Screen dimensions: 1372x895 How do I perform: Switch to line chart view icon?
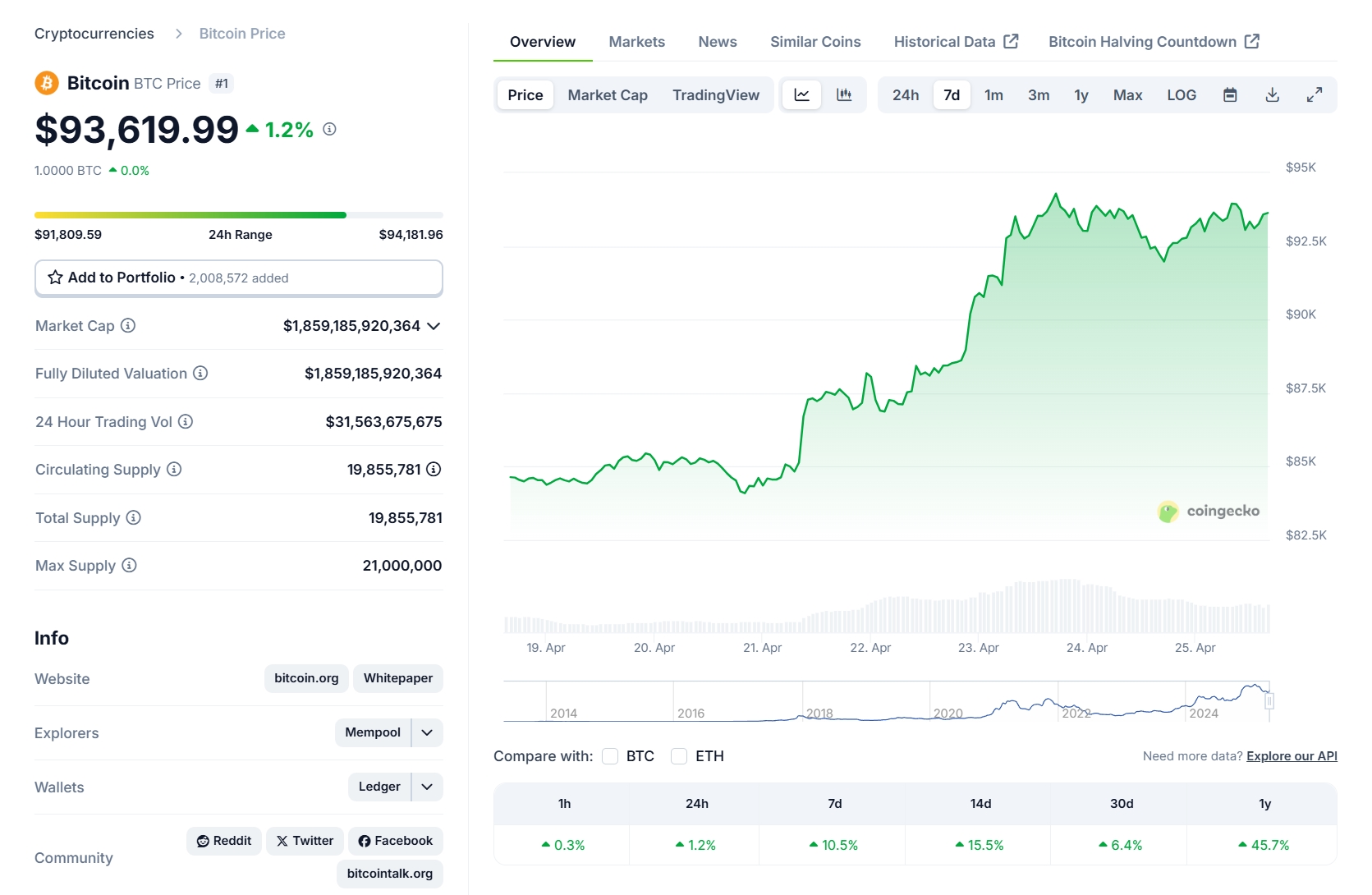pos(802,95)
